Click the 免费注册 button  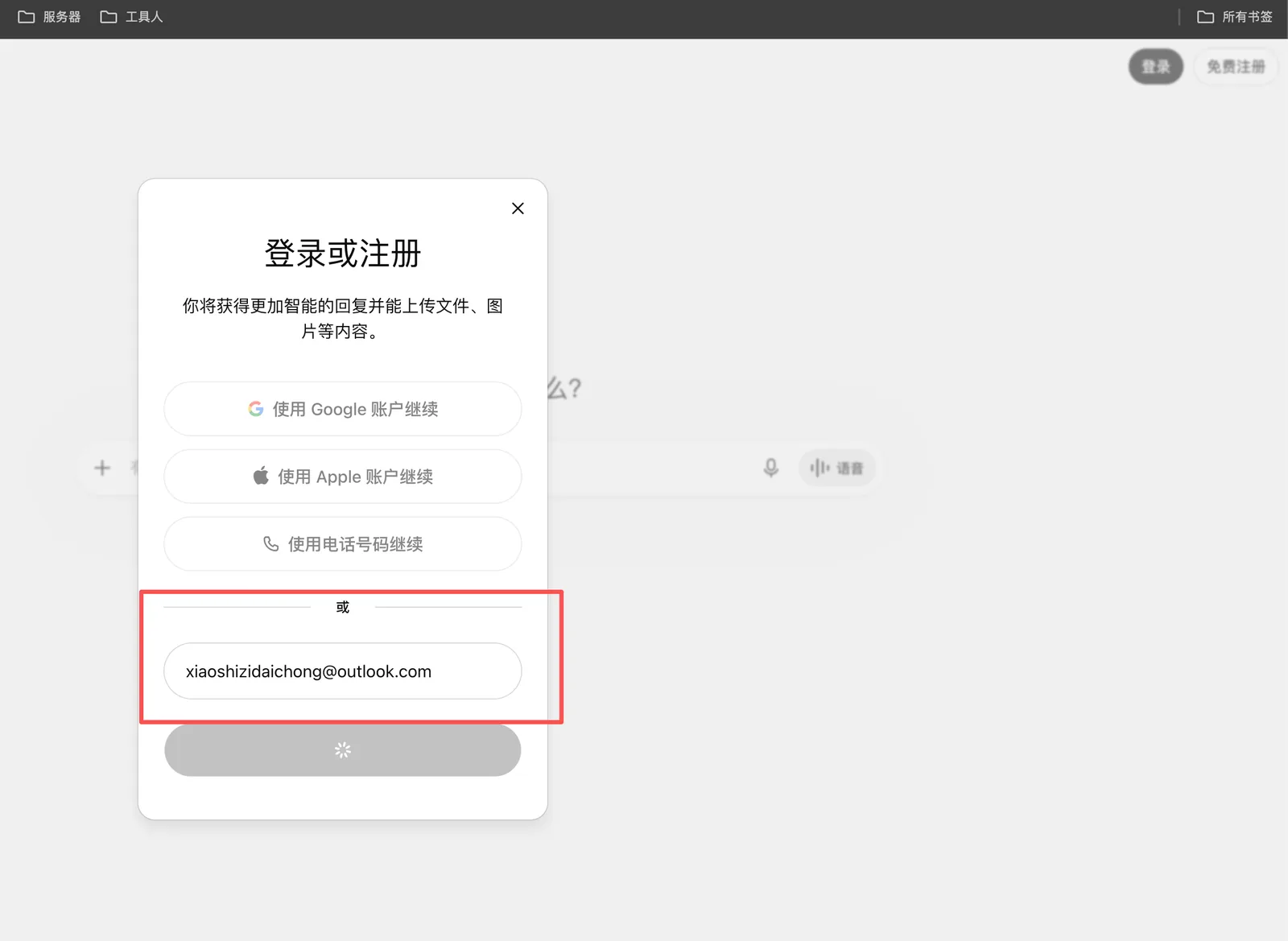coord(1236,67)
